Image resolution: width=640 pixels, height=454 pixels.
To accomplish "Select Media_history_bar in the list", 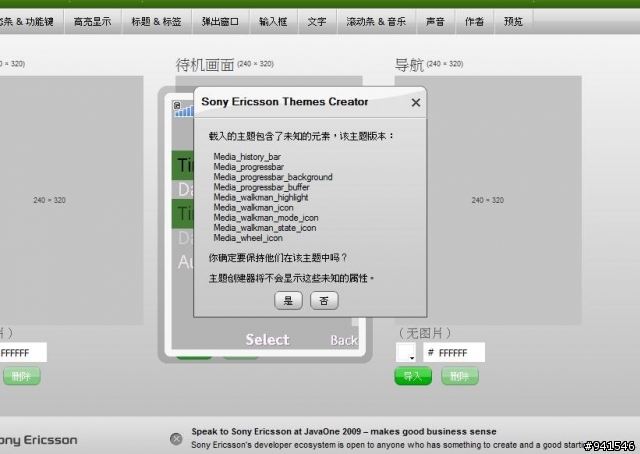I will (x=247, y=157).
